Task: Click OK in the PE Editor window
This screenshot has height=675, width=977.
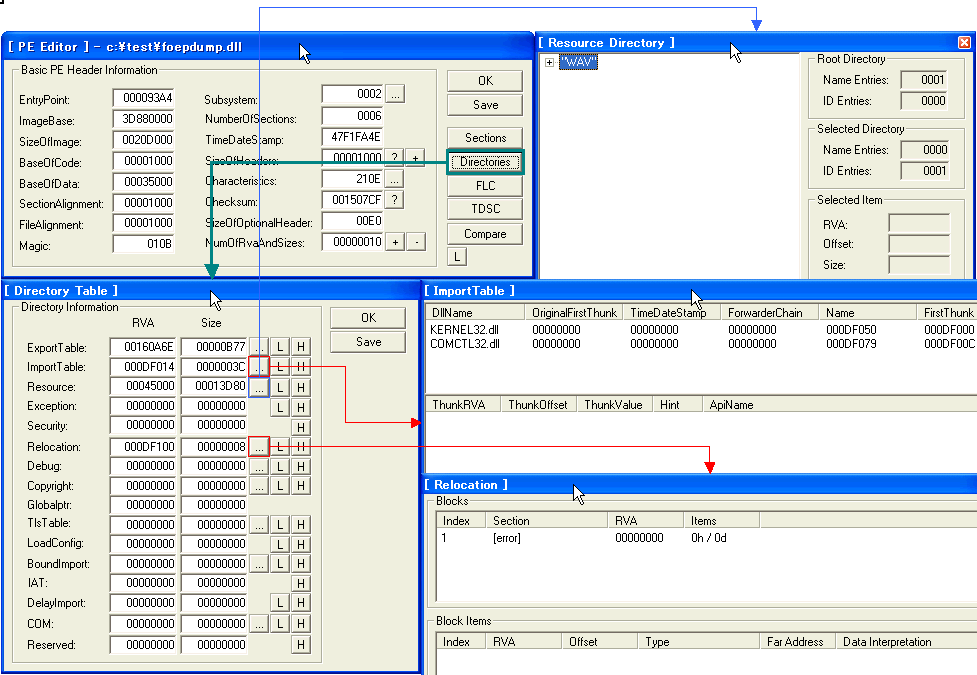Action: (x=485, y=81)
